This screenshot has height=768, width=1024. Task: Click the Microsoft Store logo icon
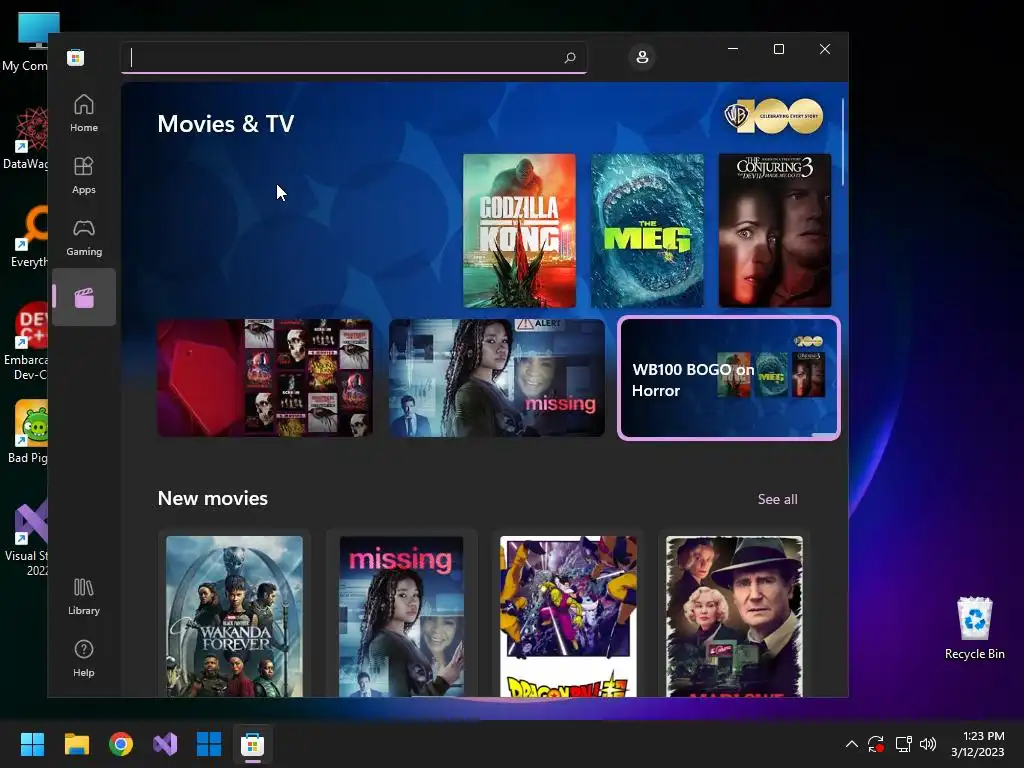point(76,57)
